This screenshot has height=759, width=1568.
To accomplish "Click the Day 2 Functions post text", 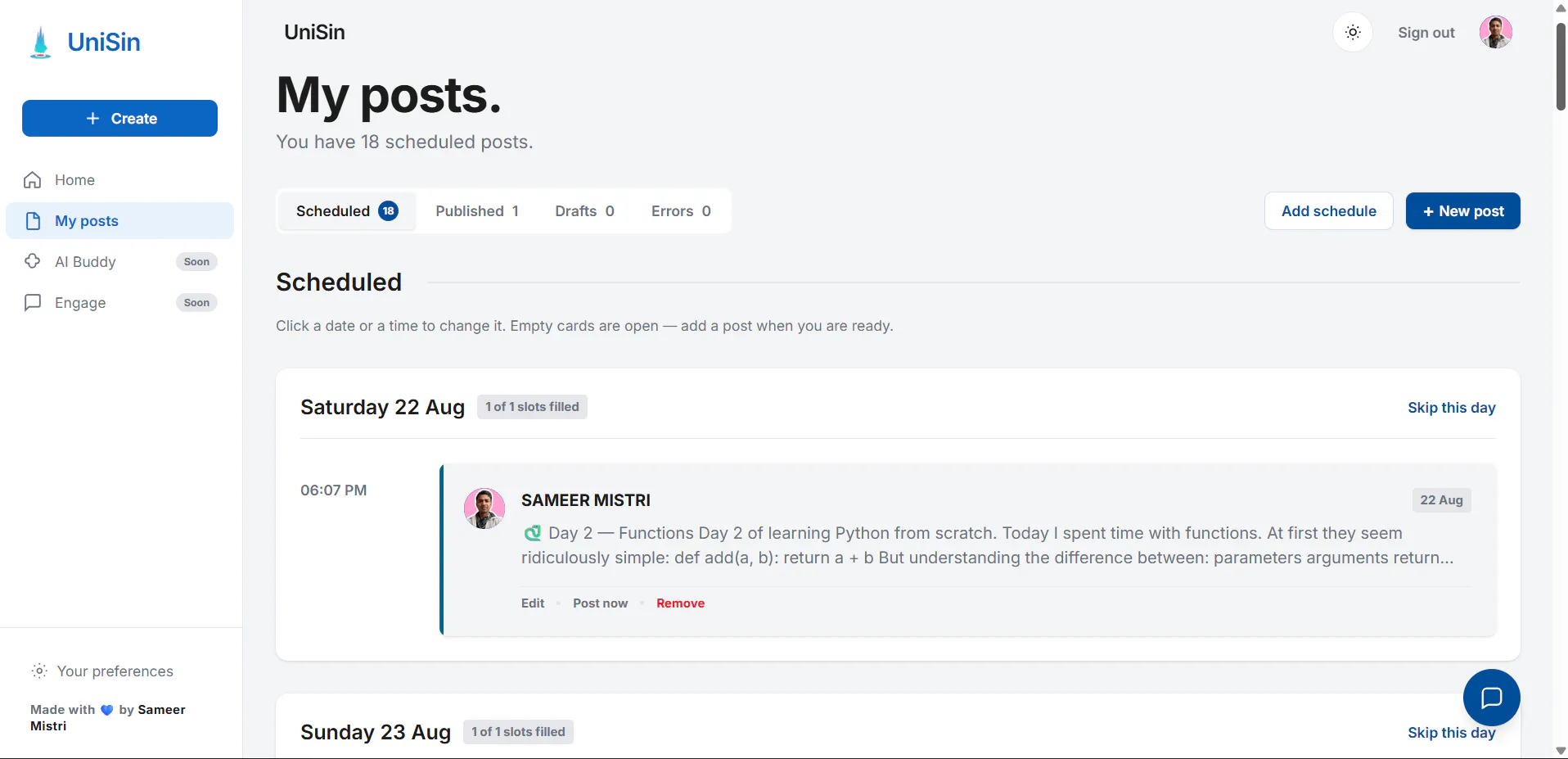I will click(987, 545).
